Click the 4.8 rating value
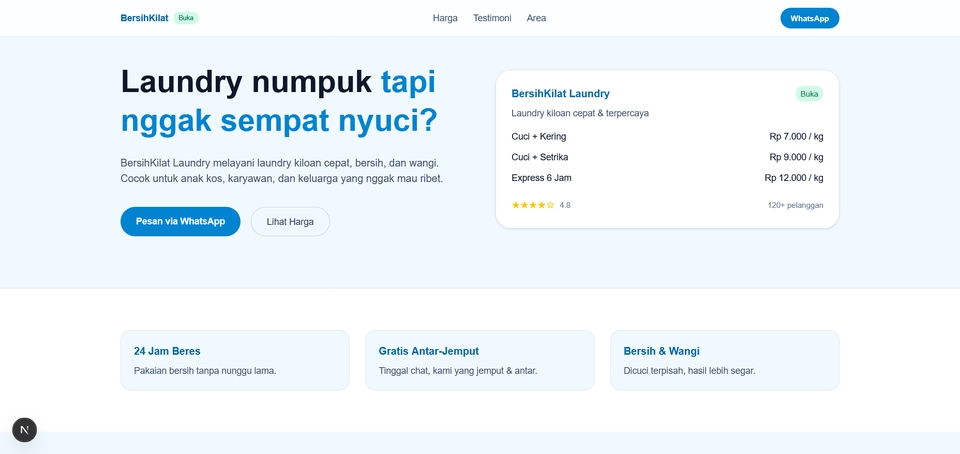The image size is (960, 454). click(565, 205)
